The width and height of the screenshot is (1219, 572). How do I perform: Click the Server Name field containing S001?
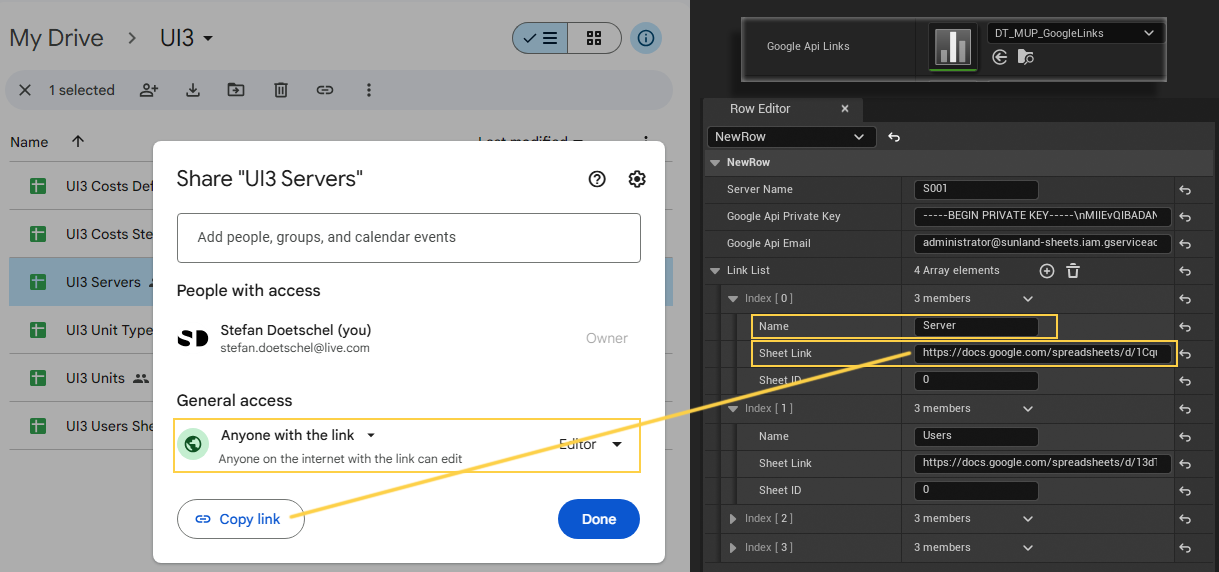977,190
